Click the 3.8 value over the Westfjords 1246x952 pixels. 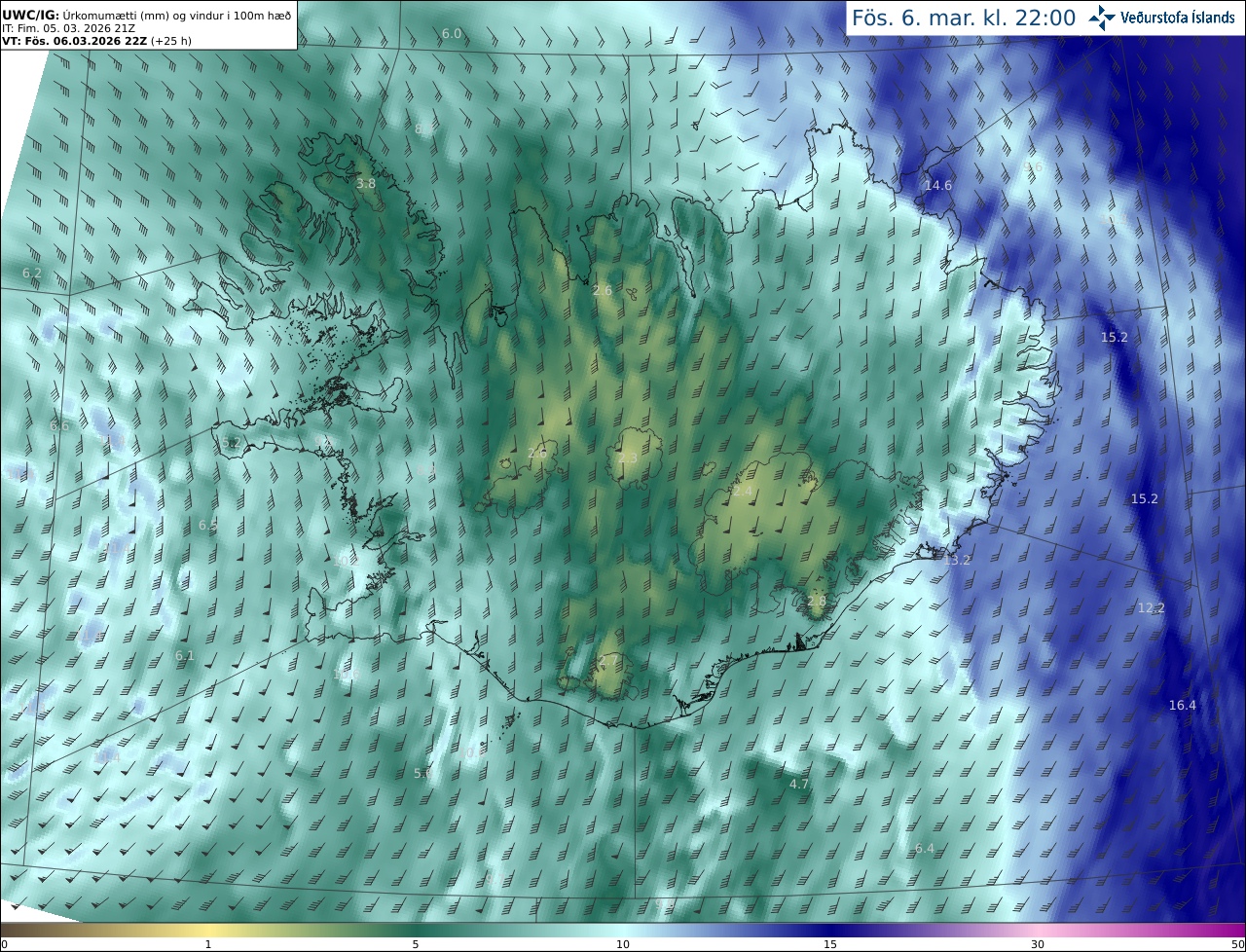[366, 183]
